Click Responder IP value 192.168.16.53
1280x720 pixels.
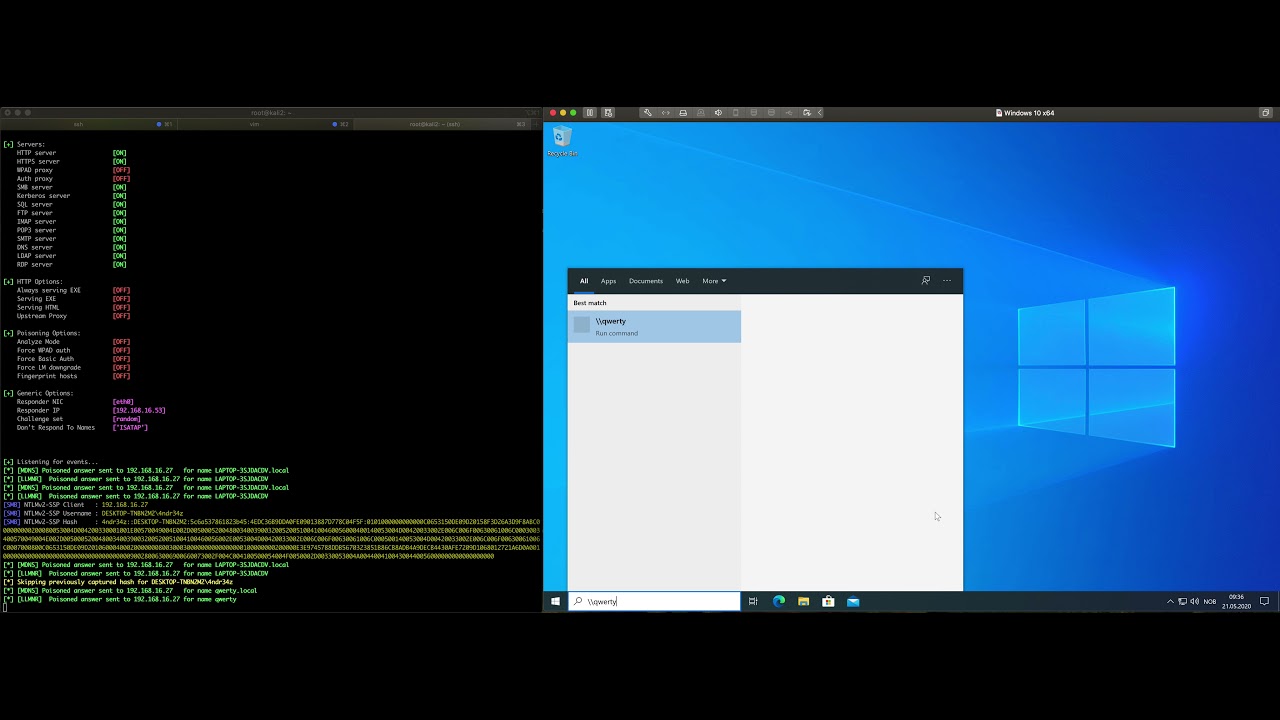tap(139, 410)
